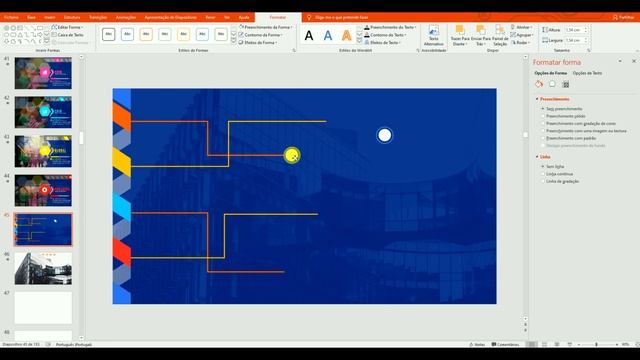The width and height of the screenshot is (640, 360).
Task: Open the Agrupar dropdown
Action: 522,35
